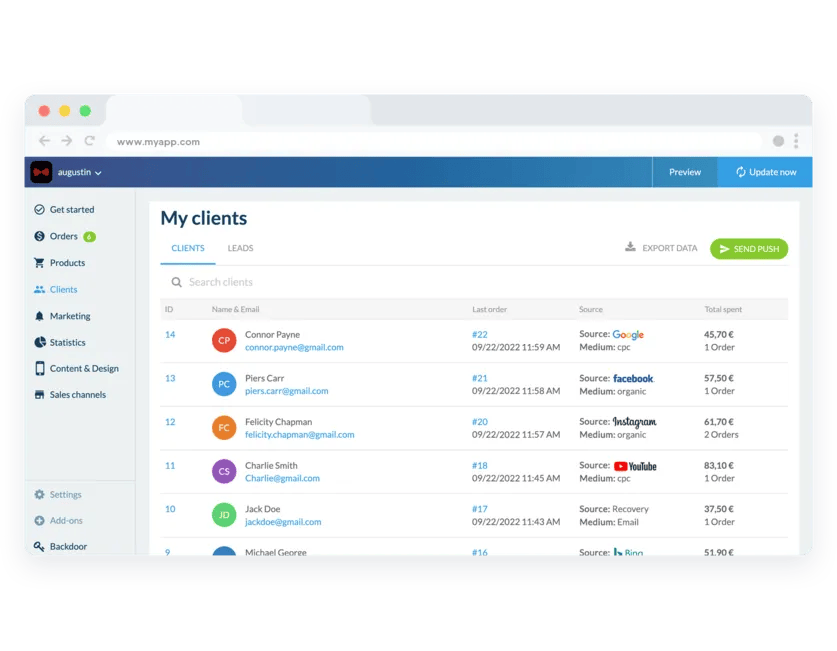Open Settings with the gear icon

[37, 494]
